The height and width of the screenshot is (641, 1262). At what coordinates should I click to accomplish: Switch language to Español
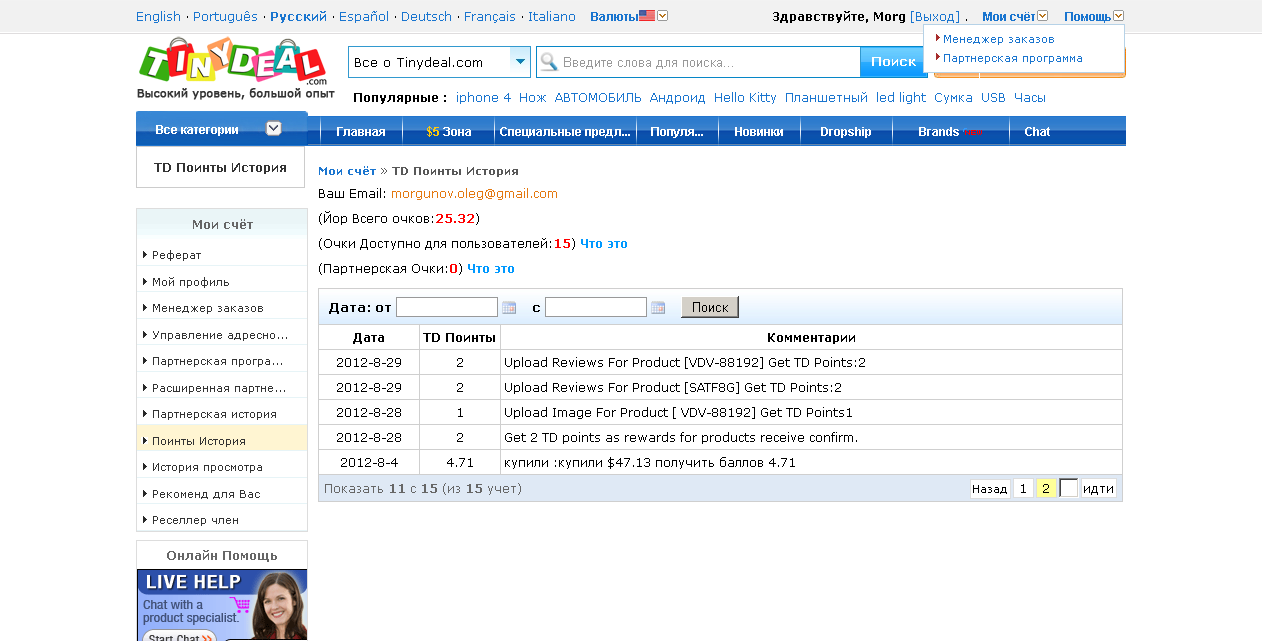coord(364,16)
